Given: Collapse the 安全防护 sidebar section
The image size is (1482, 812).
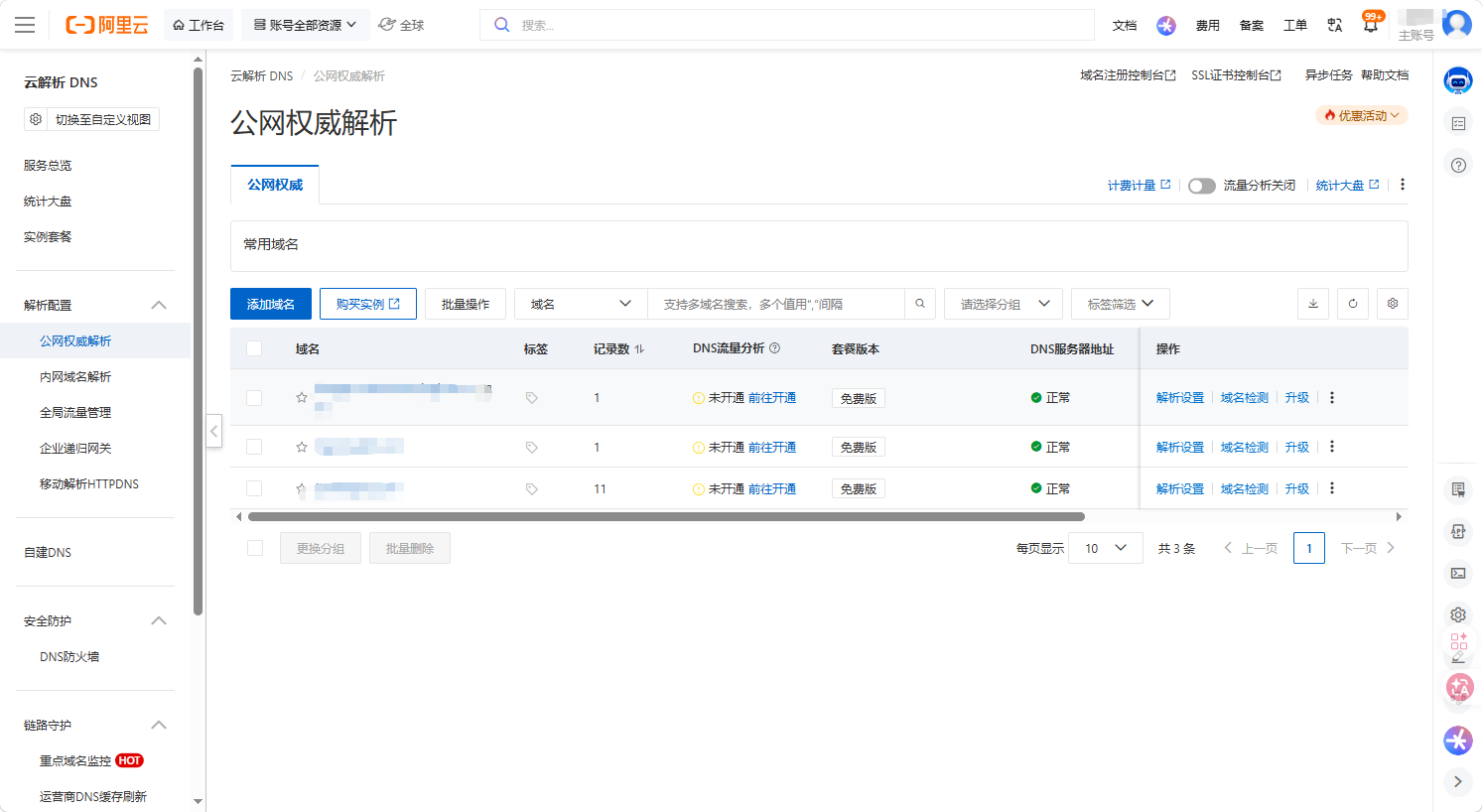Looking at the screenshot, I should 159,620.
